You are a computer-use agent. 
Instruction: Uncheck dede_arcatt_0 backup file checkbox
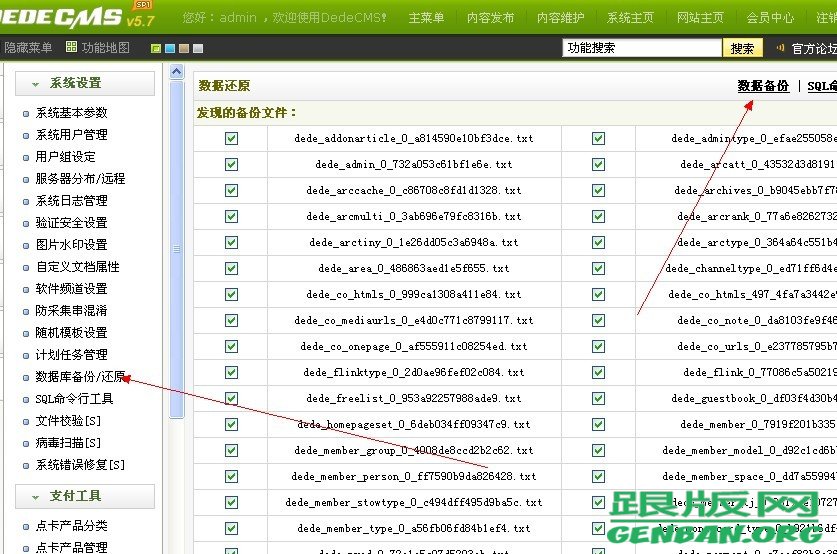tap(598, 164)
